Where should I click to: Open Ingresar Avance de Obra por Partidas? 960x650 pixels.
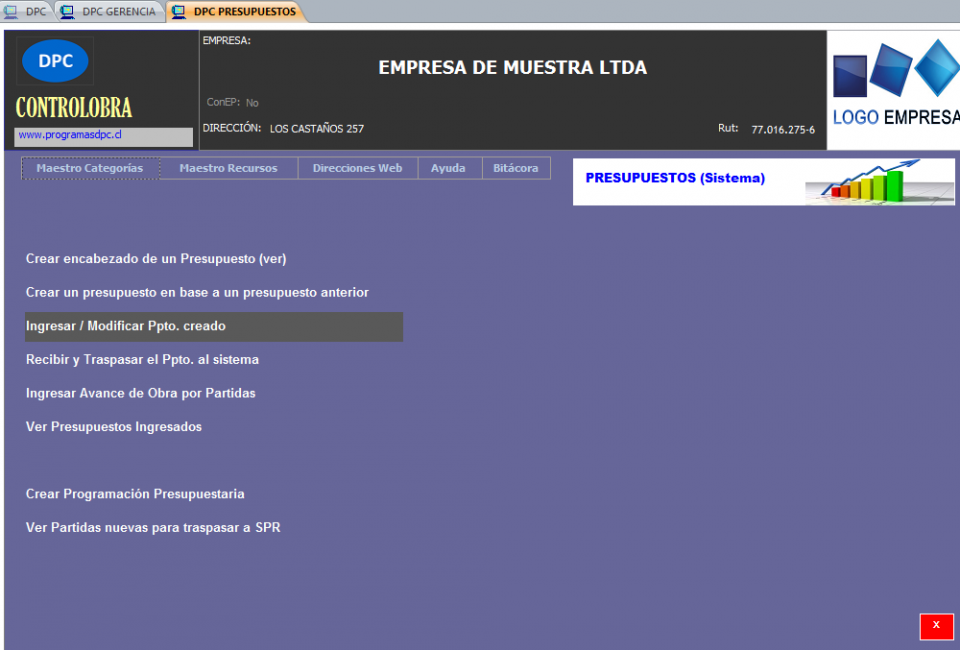[141, 394]
